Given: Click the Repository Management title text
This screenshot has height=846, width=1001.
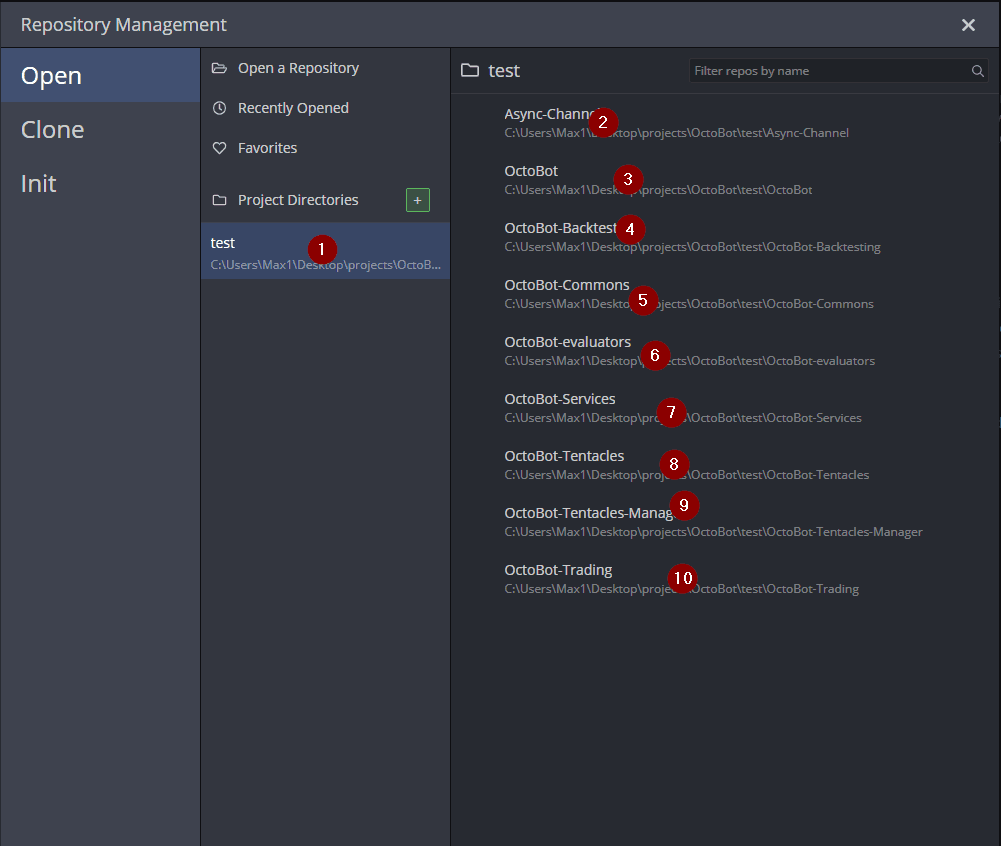Looking at the screenshot, I should [123, 24].
